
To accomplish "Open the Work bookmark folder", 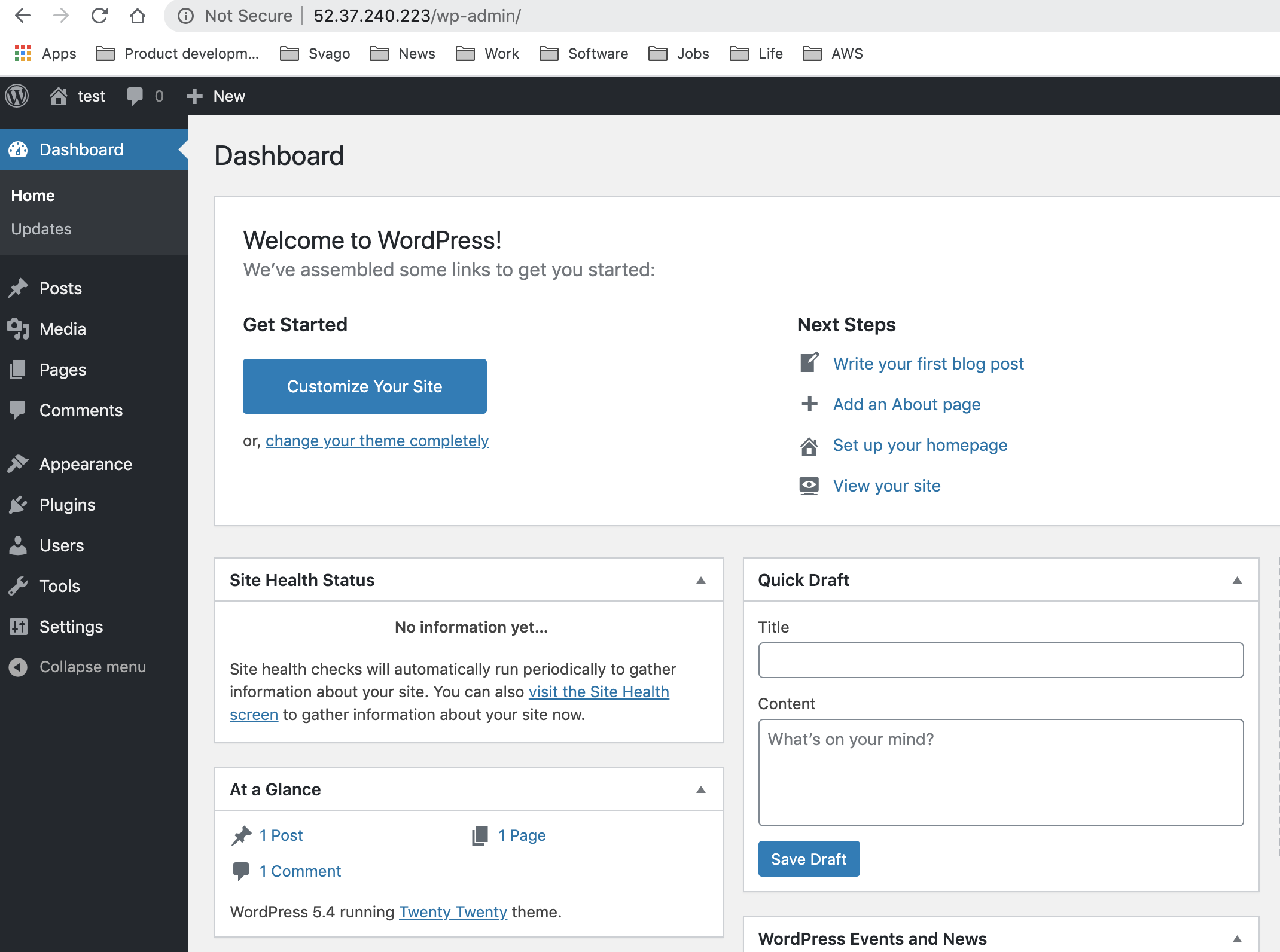I will [487, 53].
